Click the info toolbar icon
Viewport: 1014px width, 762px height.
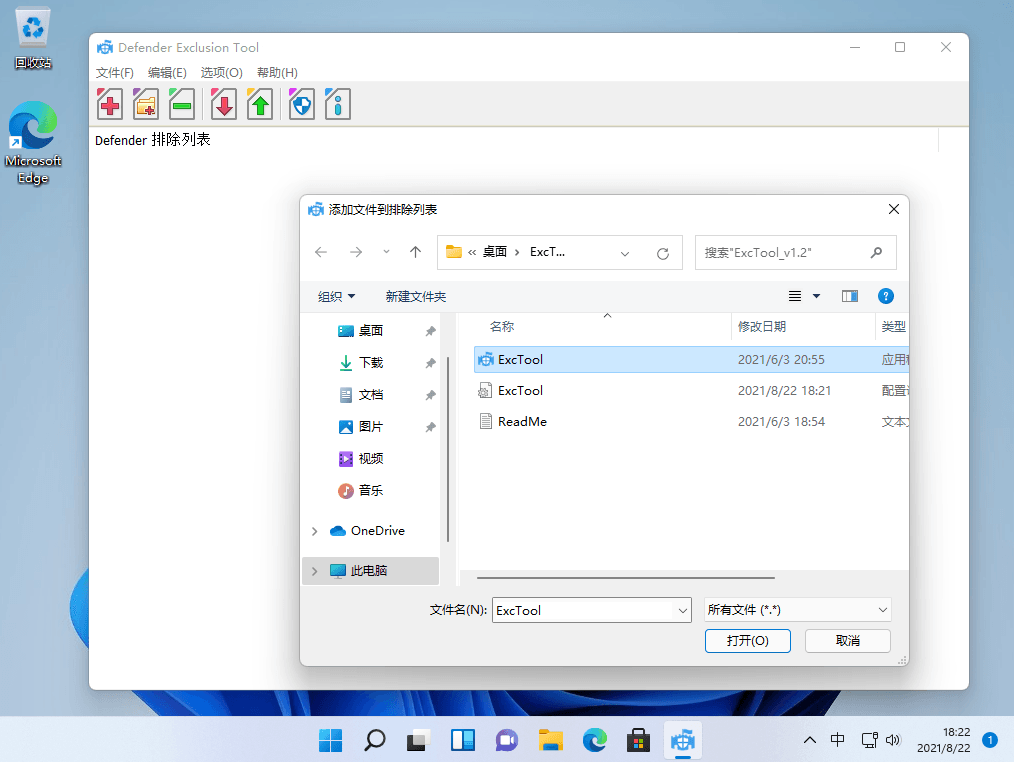(338, 103)
